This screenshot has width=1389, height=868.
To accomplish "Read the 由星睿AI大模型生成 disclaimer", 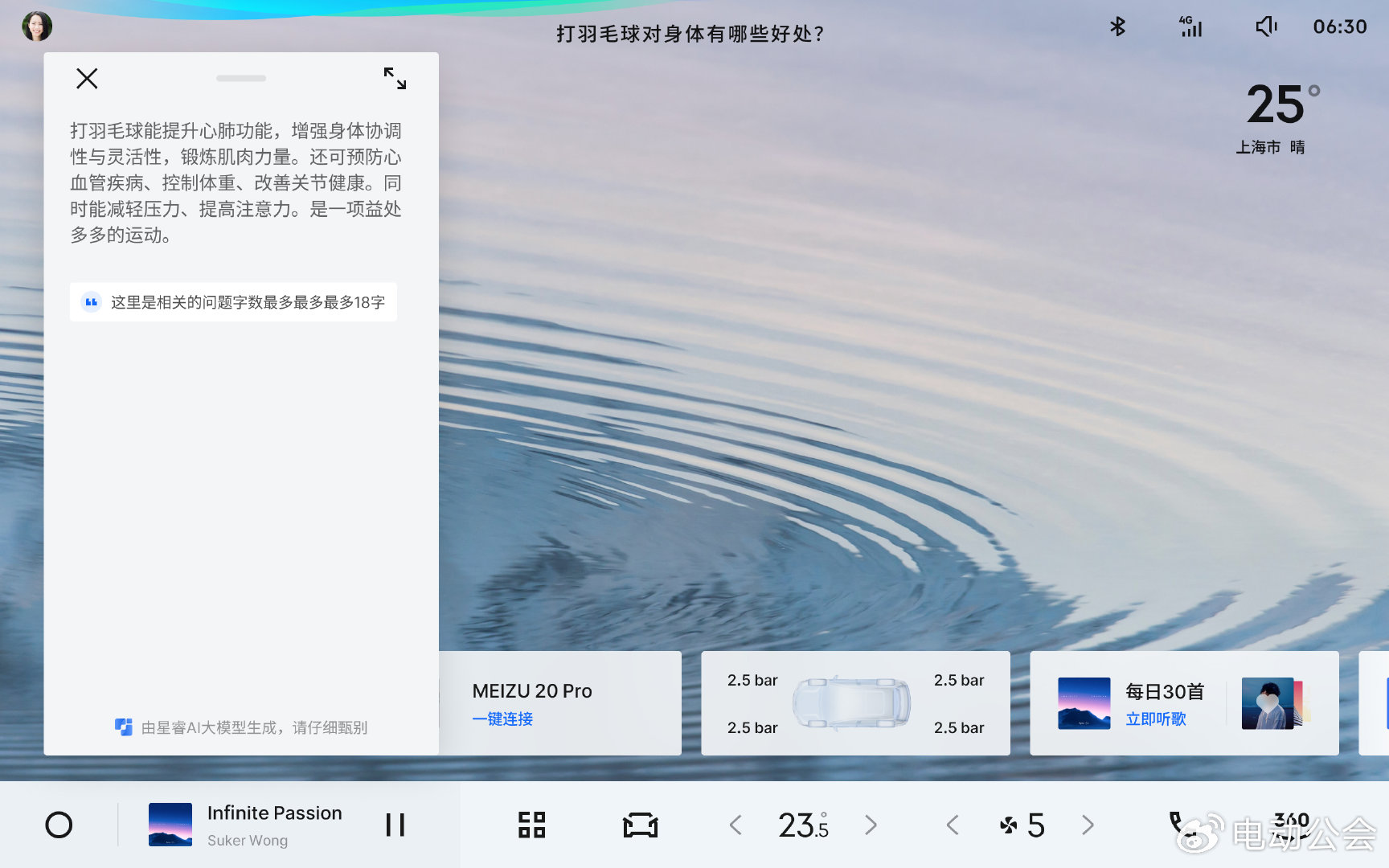I will click(x=254, y=727).
